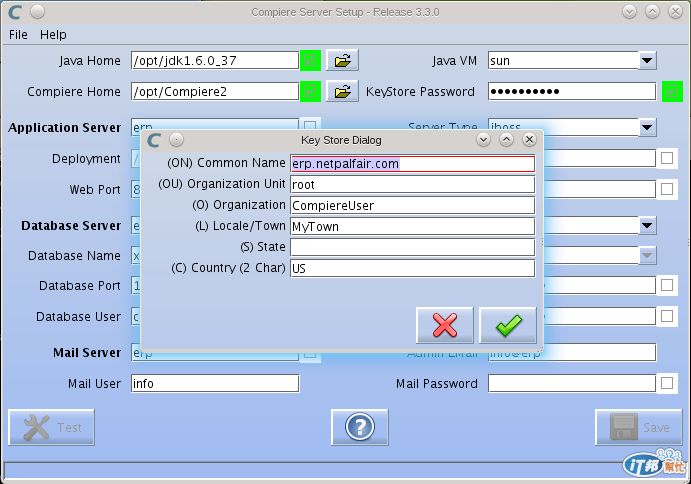691x484 pixels.
Task: Toggle the Compiere Home green verification checkbox
Action: click(x=310, y=91)
